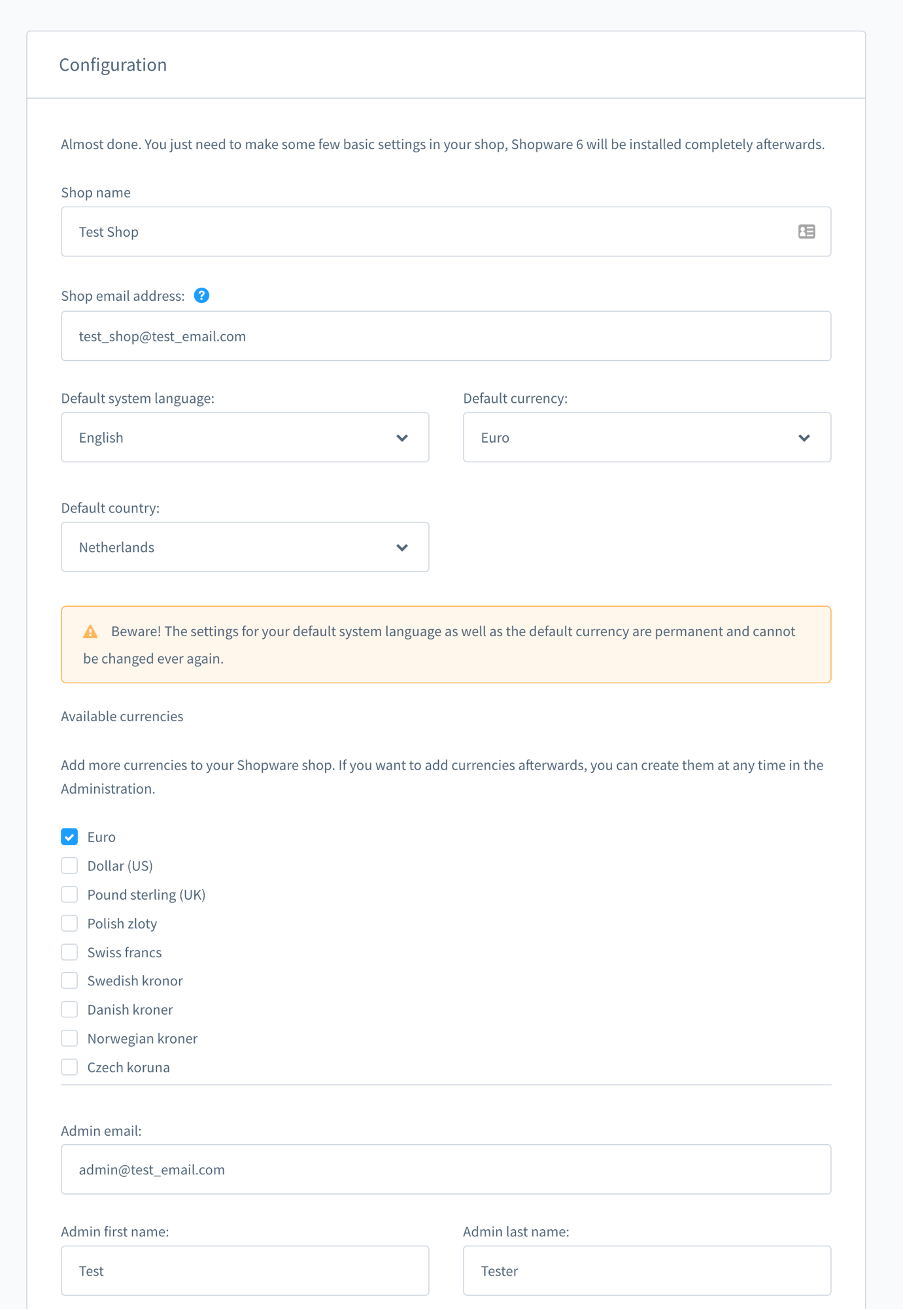The image size is (904, 1310).
Task: Tick the Pound sterling (UK) checkbox
Action: tap(69, 895)
